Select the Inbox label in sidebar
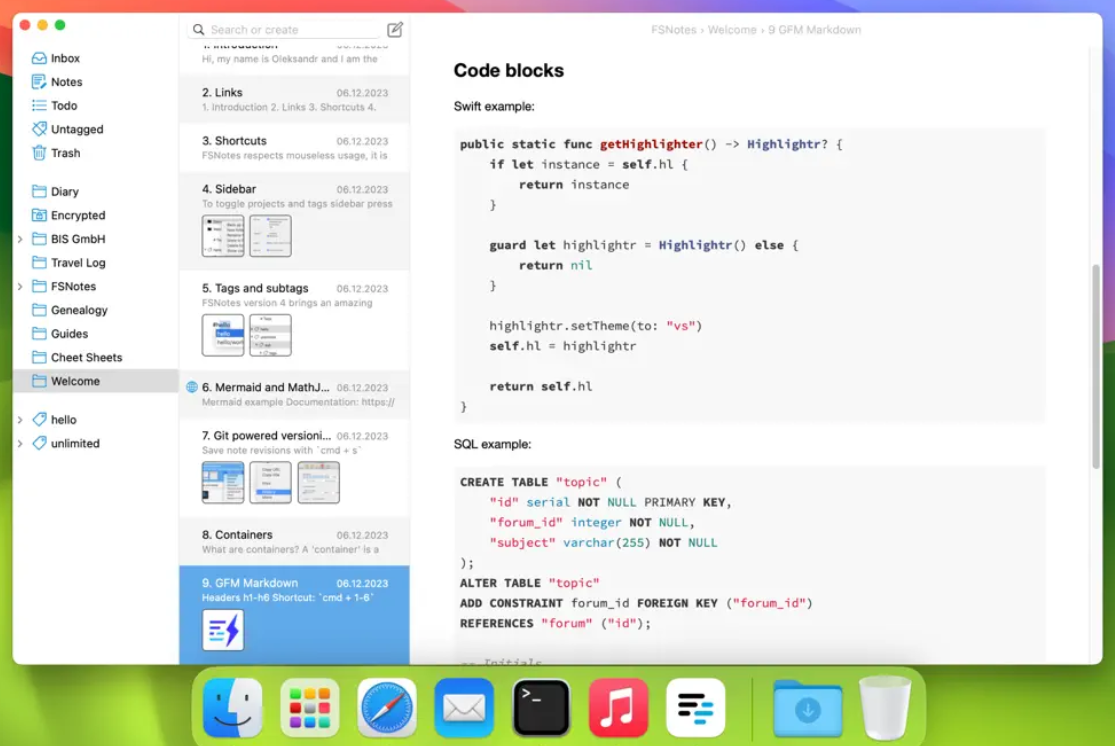Image resolution: width=1115 pixels, height=746 pixels. [x=65, y=58]
